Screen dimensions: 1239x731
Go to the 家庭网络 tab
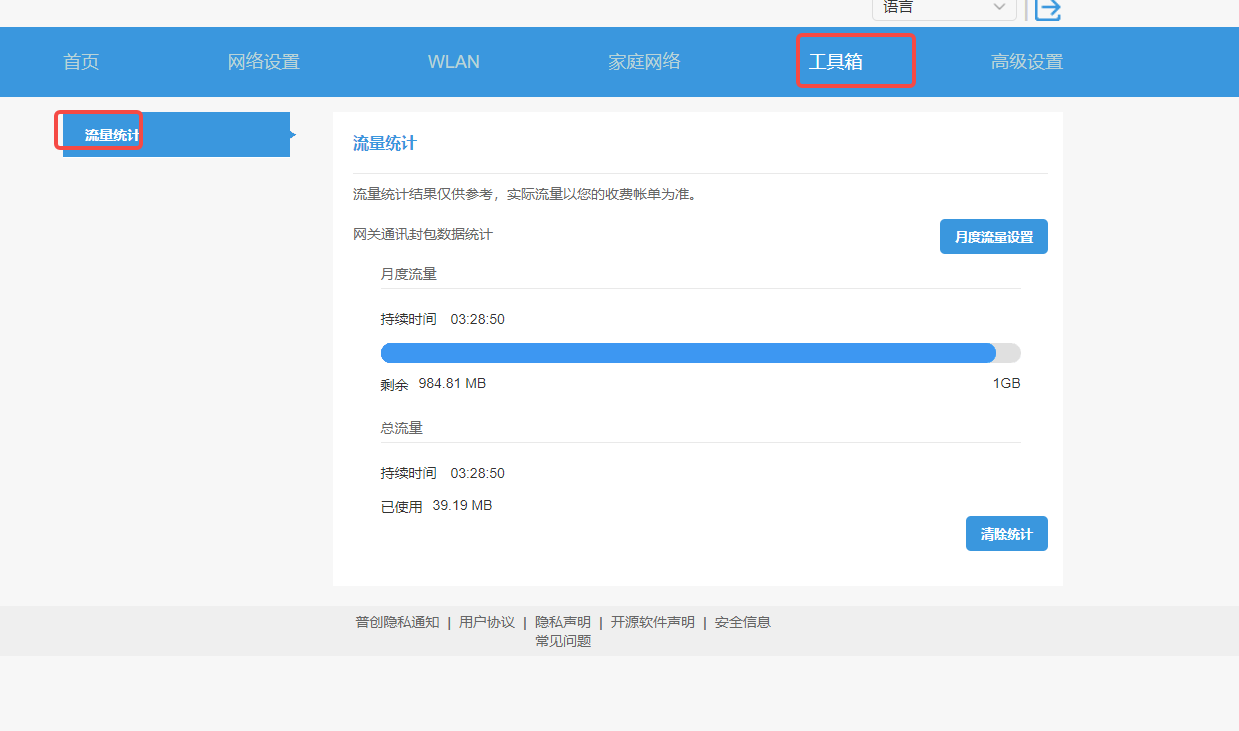point(644,61)
